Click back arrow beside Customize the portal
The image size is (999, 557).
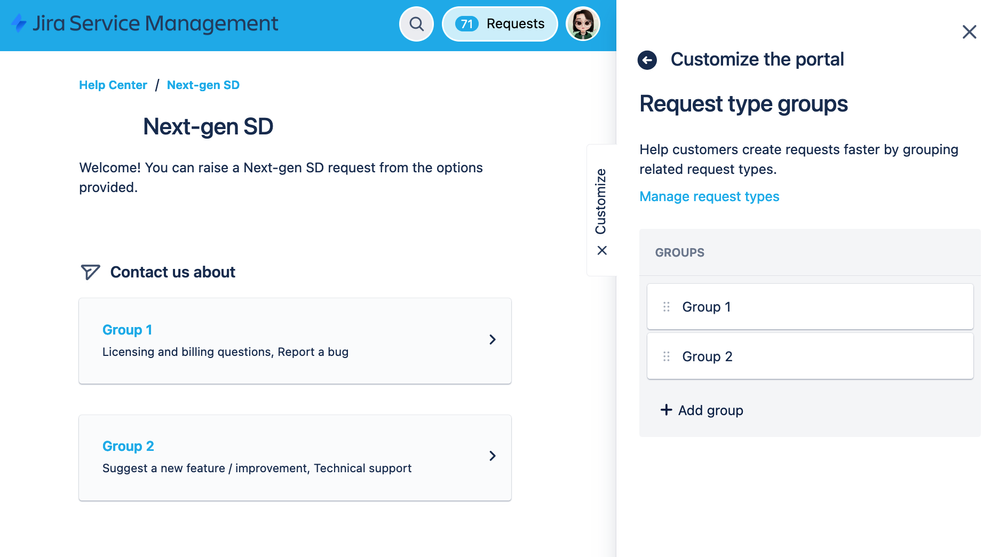click(647, 60)
